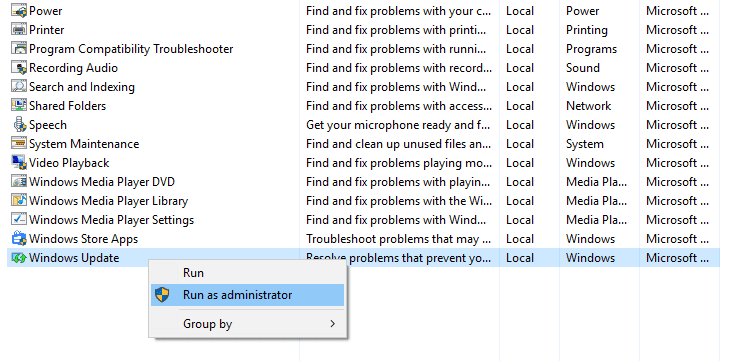Click the Recording Audio icon
740x361 pixels.
[x=19, y=68]
